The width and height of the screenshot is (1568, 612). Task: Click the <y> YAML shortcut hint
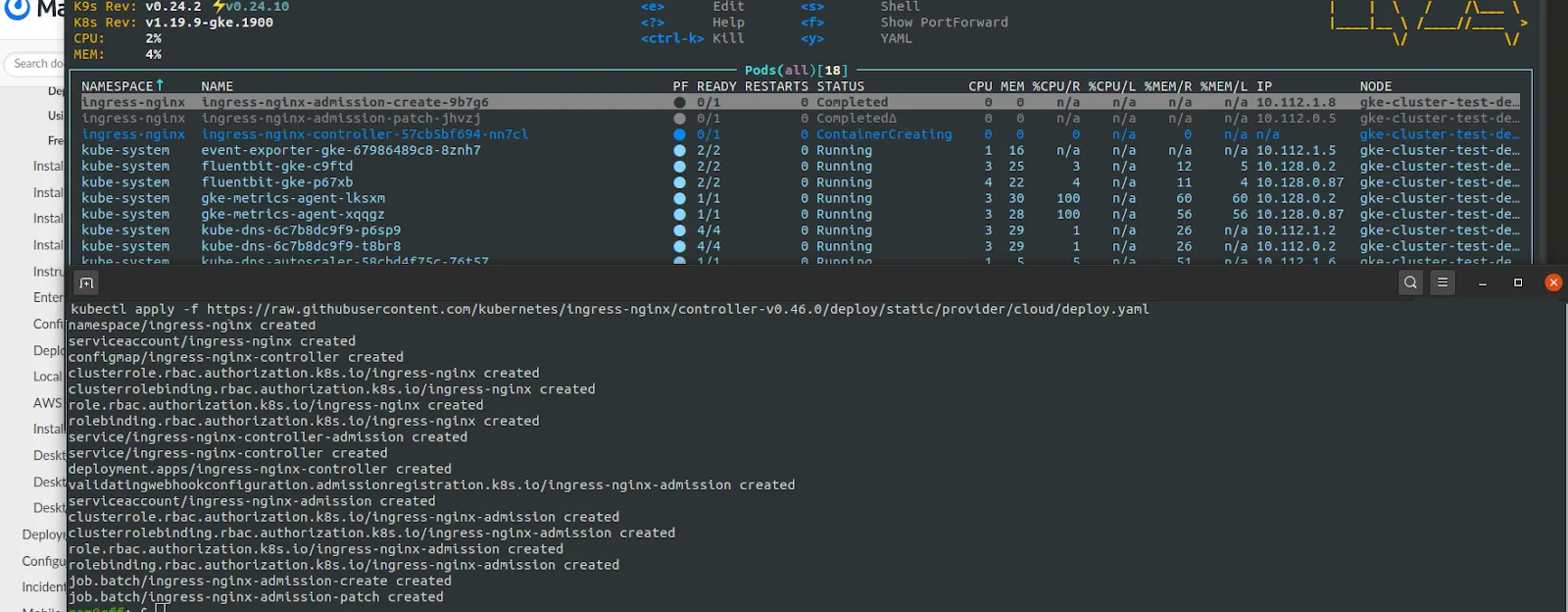coord(857,38)
